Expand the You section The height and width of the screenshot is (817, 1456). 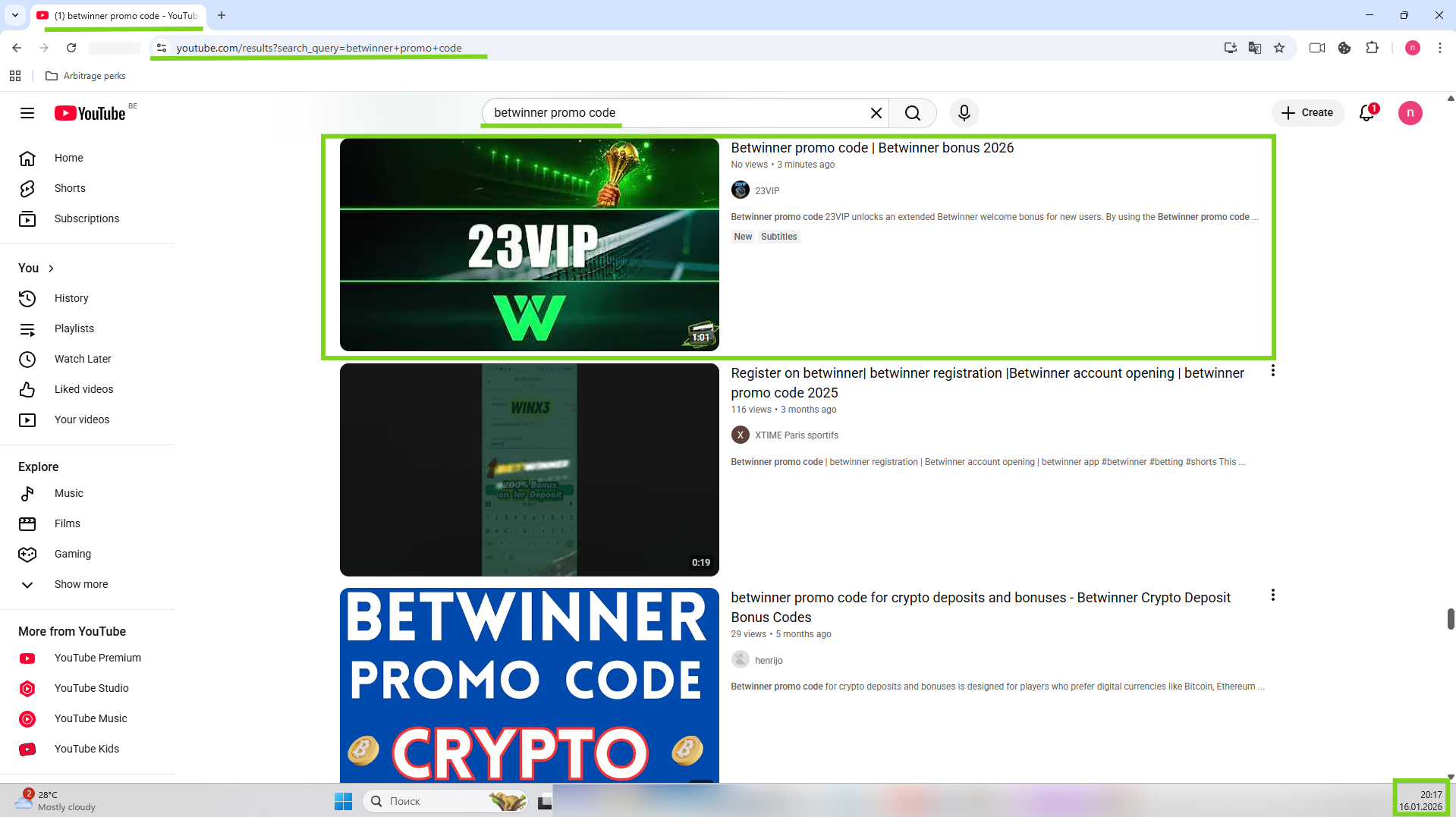[x=36, y=268]
